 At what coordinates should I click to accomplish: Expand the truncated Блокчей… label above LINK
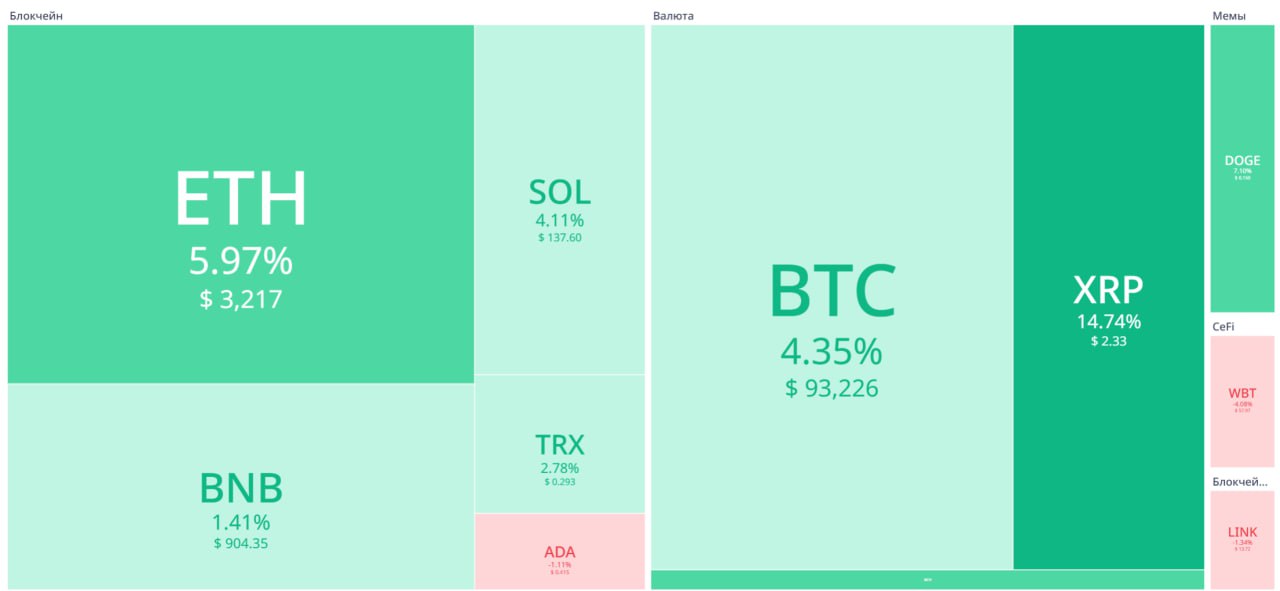pyautogui.click(x=1240, y=482)
